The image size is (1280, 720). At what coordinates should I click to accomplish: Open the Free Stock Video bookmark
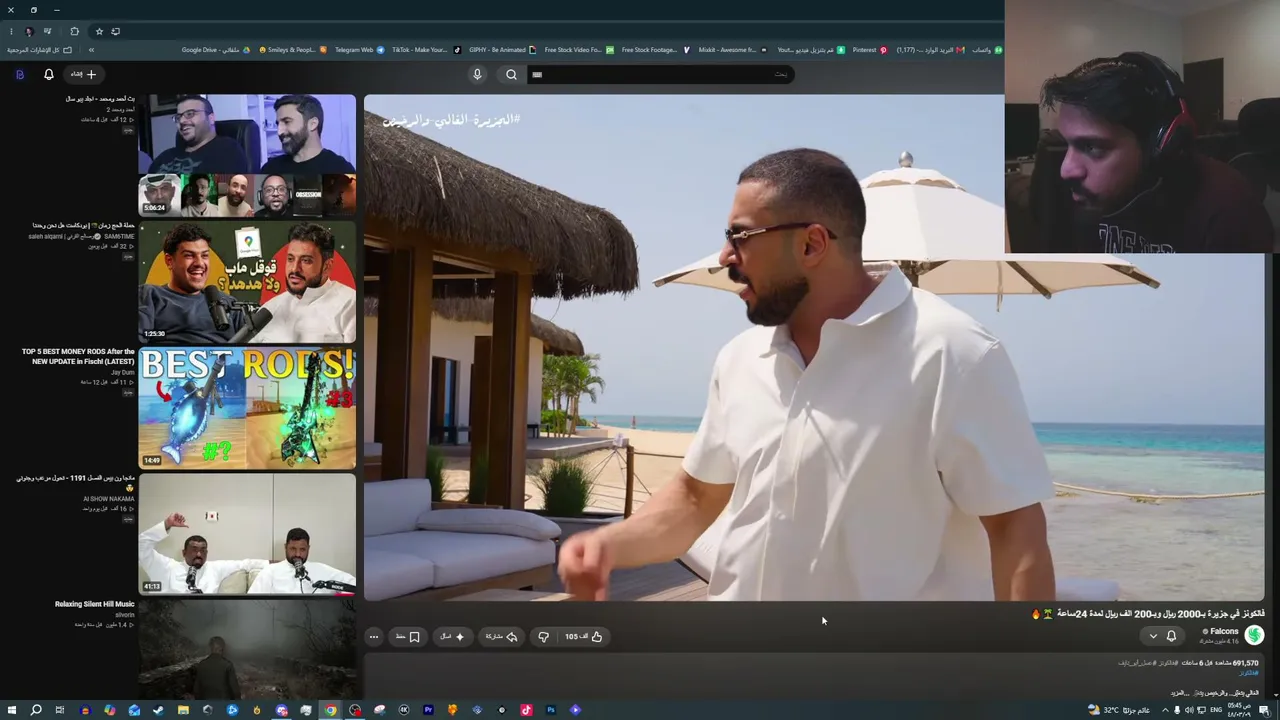tap(578, 50)
